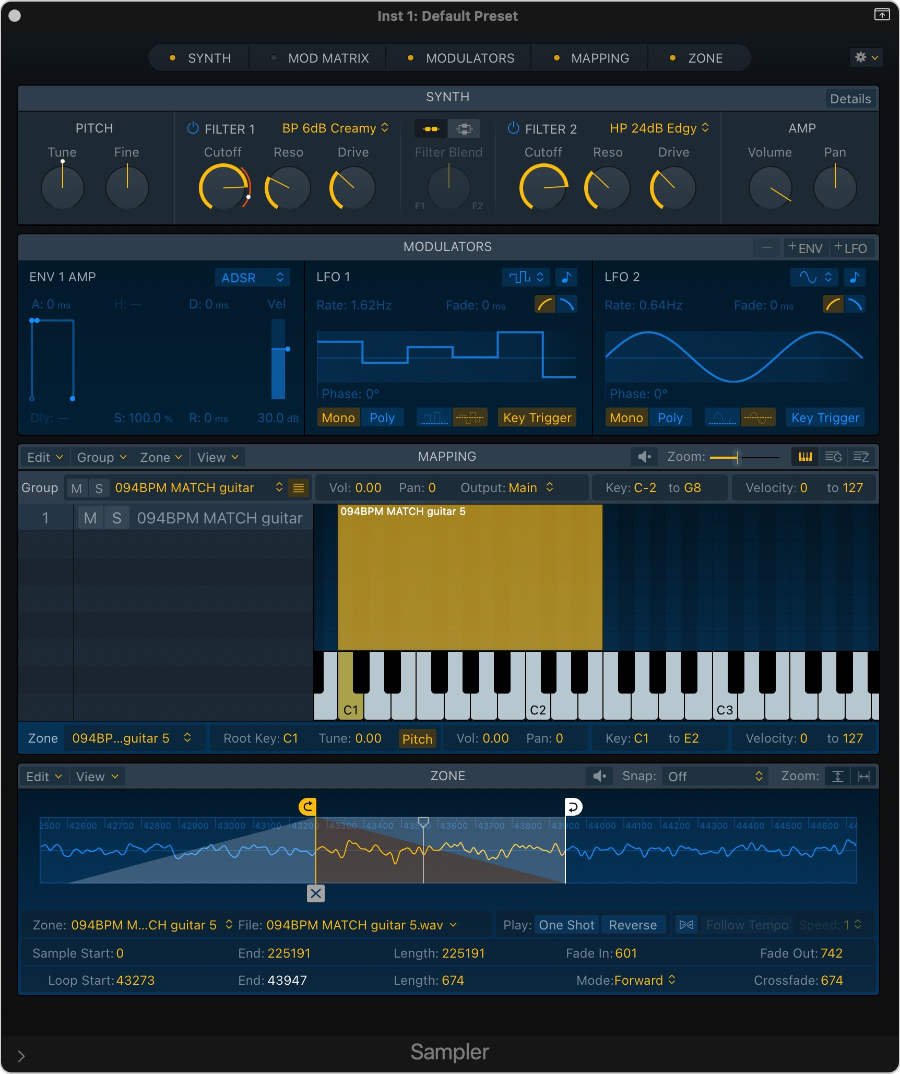Viewport: 900px width, 1074px height.
Task: Switch to group list view in Mapping
Action: 833,457
